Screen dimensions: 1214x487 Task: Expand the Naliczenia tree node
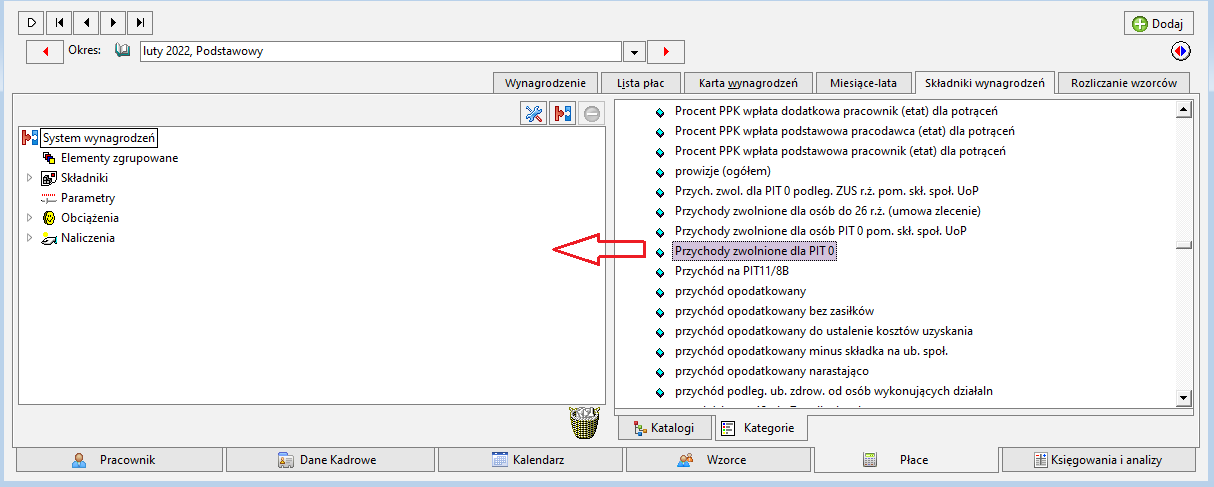pos(29,238)
